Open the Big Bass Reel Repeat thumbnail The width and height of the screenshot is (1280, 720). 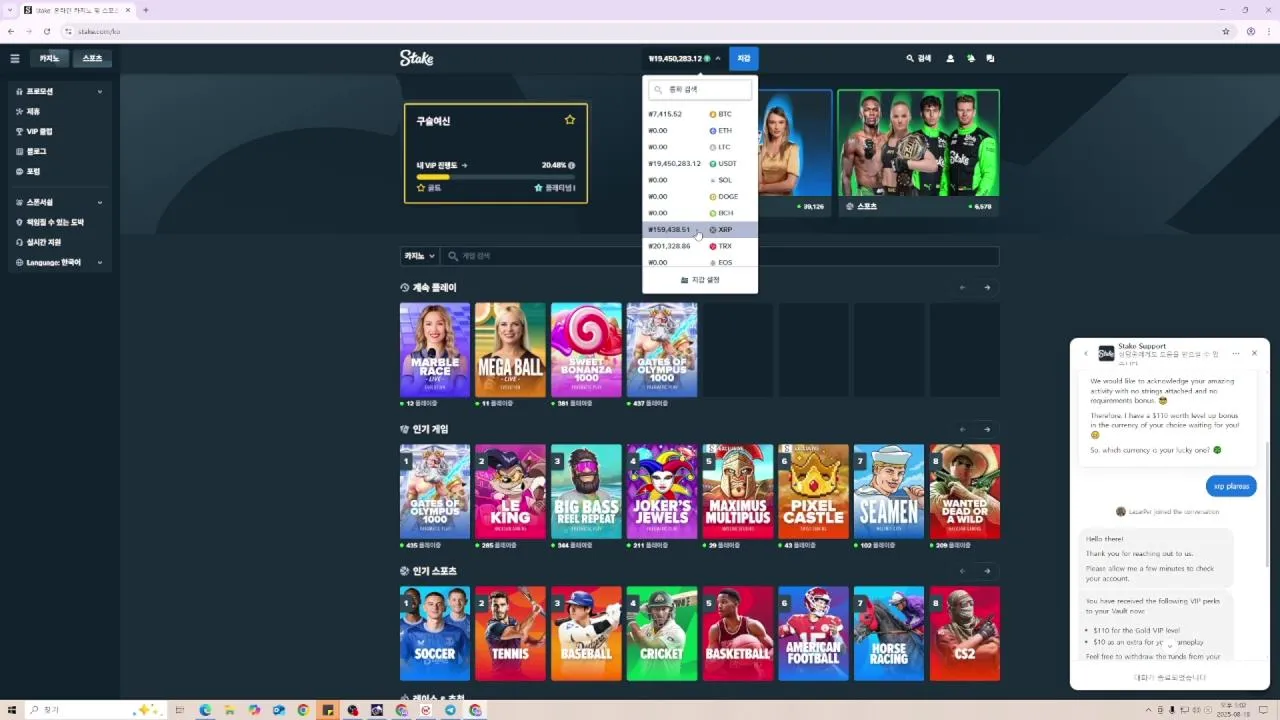(586, 492)
